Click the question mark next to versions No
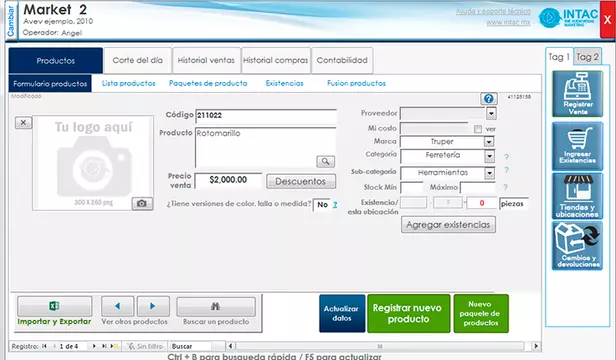The image size is (616, 360). click(335, 205)
